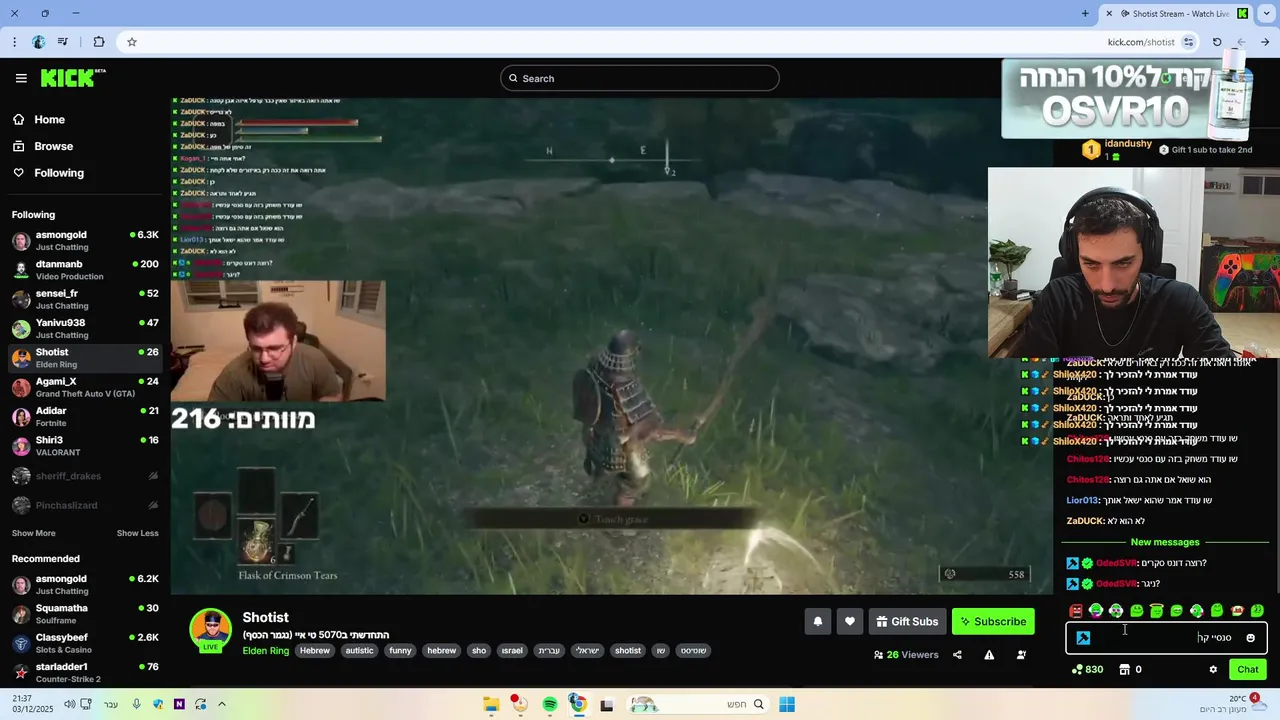Focus the chat message input field
This screenshot has height=720, width=1280.
coord(1166,638)
